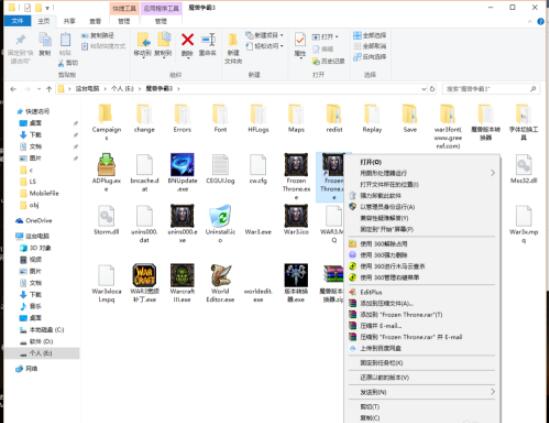This screenshot has height=423, width=549.
Task: Open the recent locations dropdown arrow
Action: click(x=39, y=89)
